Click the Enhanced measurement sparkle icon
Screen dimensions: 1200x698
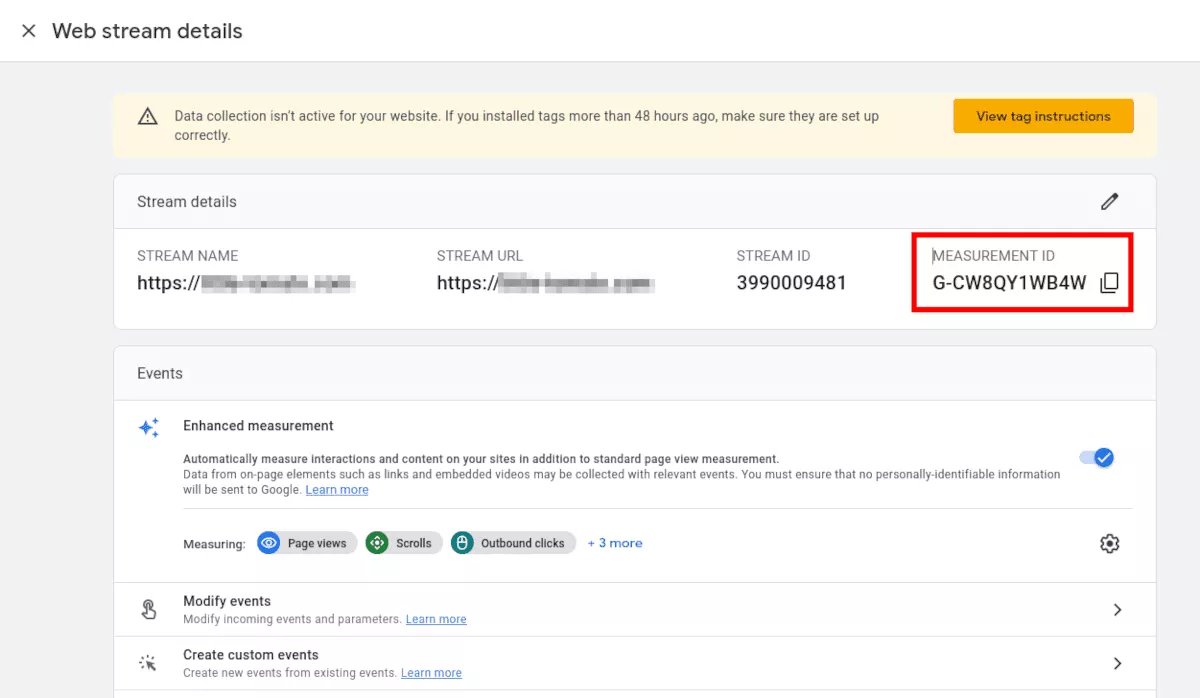(x=148, y=428)
